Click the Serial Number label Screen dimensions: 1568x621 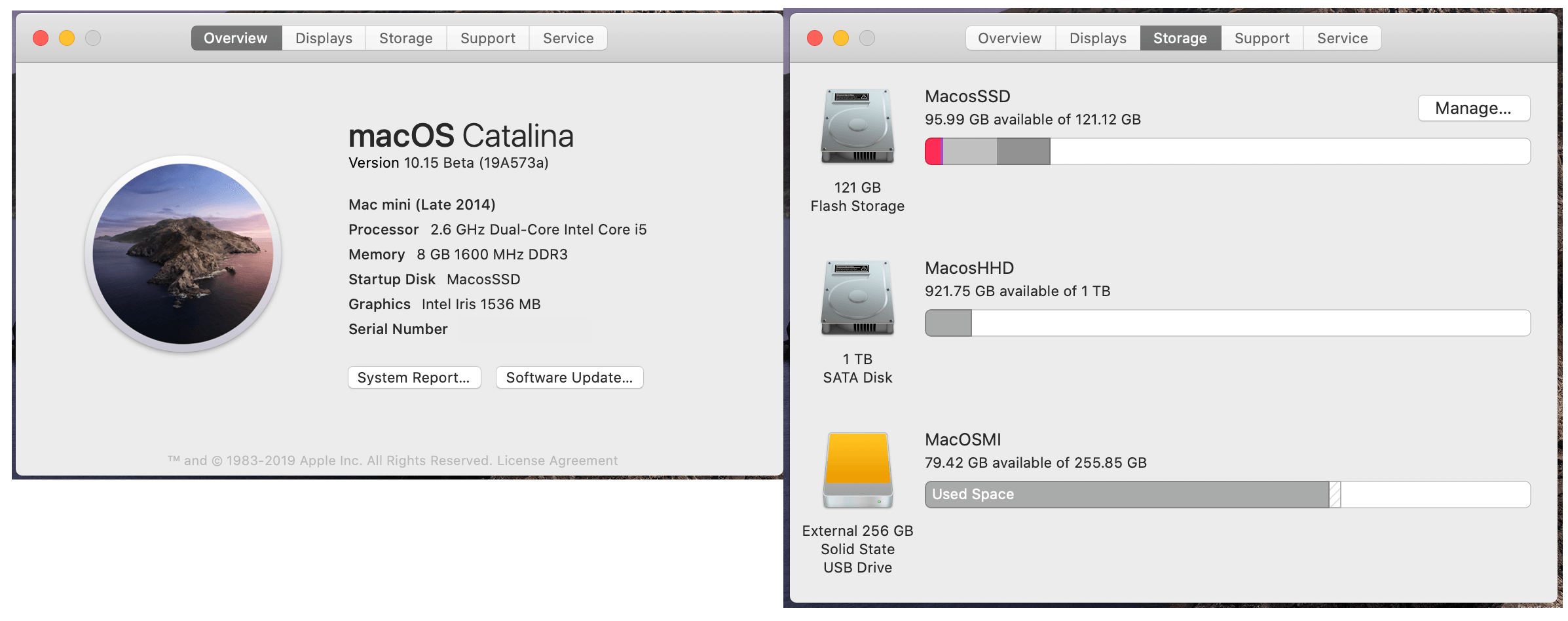tap(398, 329)
